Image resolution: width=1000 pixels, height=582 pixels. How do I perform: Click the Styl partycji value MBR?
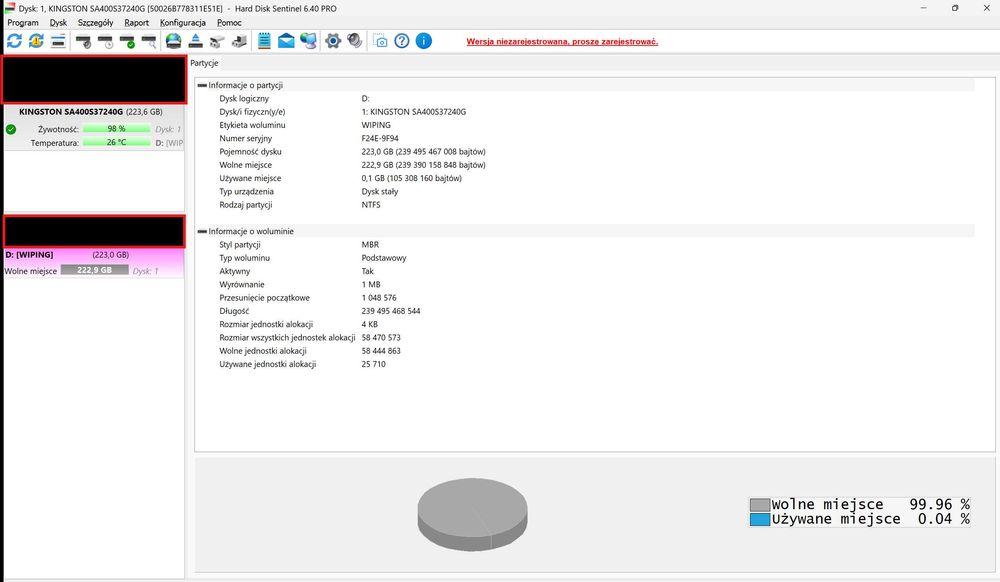[x=371, y=245]
